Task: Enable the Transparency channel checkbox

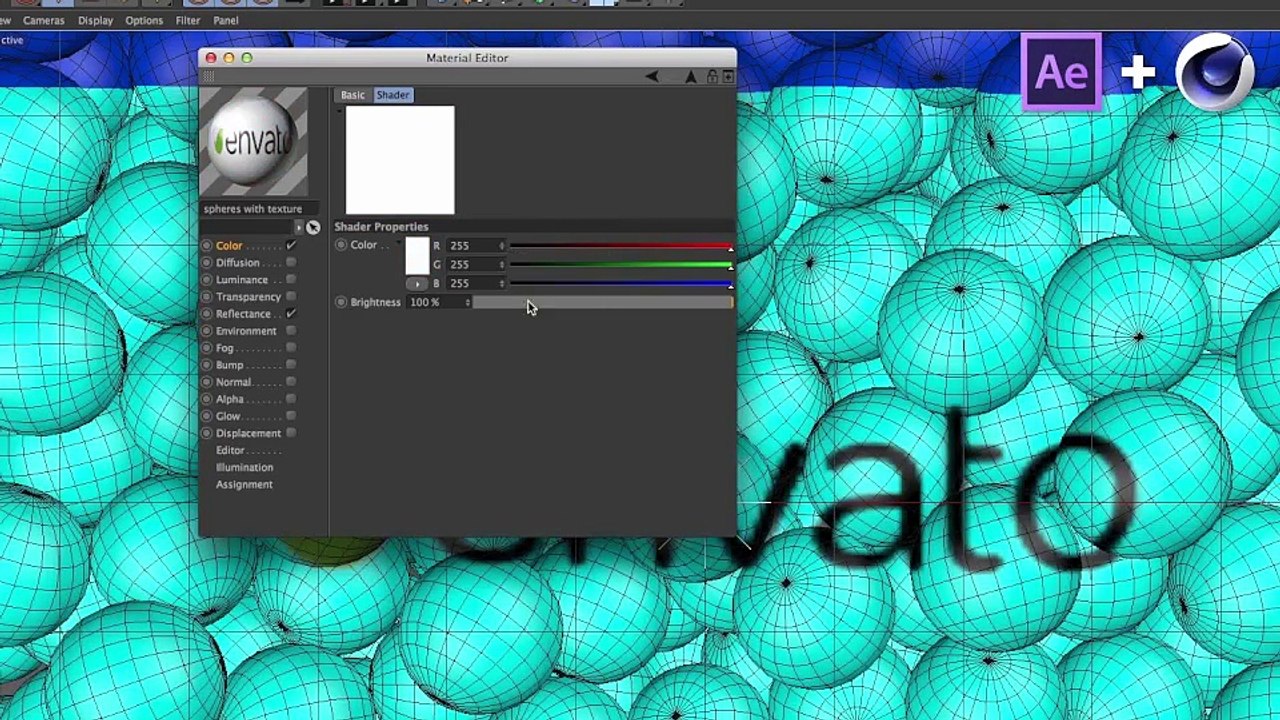Action: (291, 297)
